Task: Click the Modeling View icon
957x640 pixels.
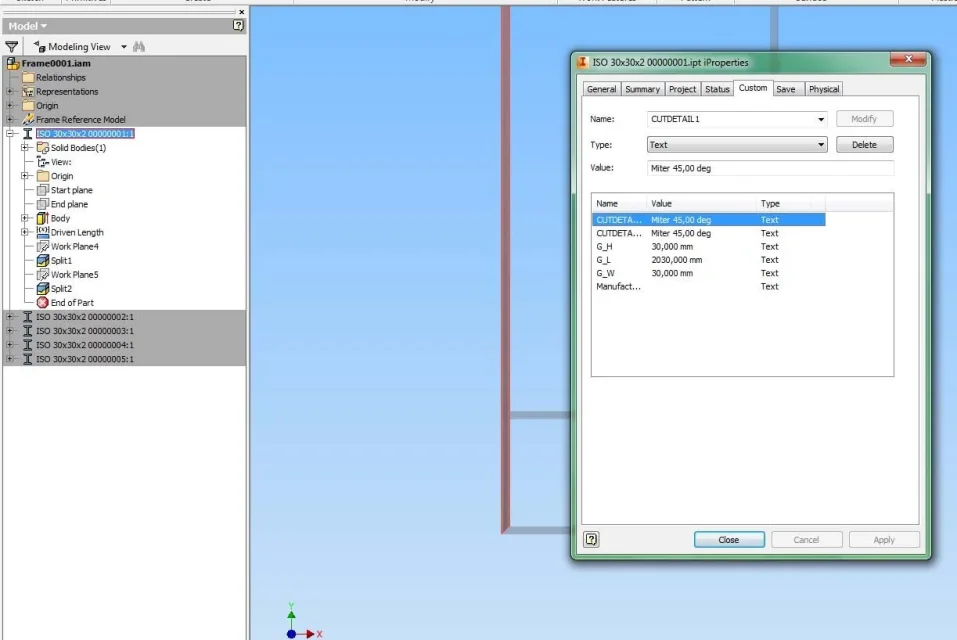Action: coord(40,46)
